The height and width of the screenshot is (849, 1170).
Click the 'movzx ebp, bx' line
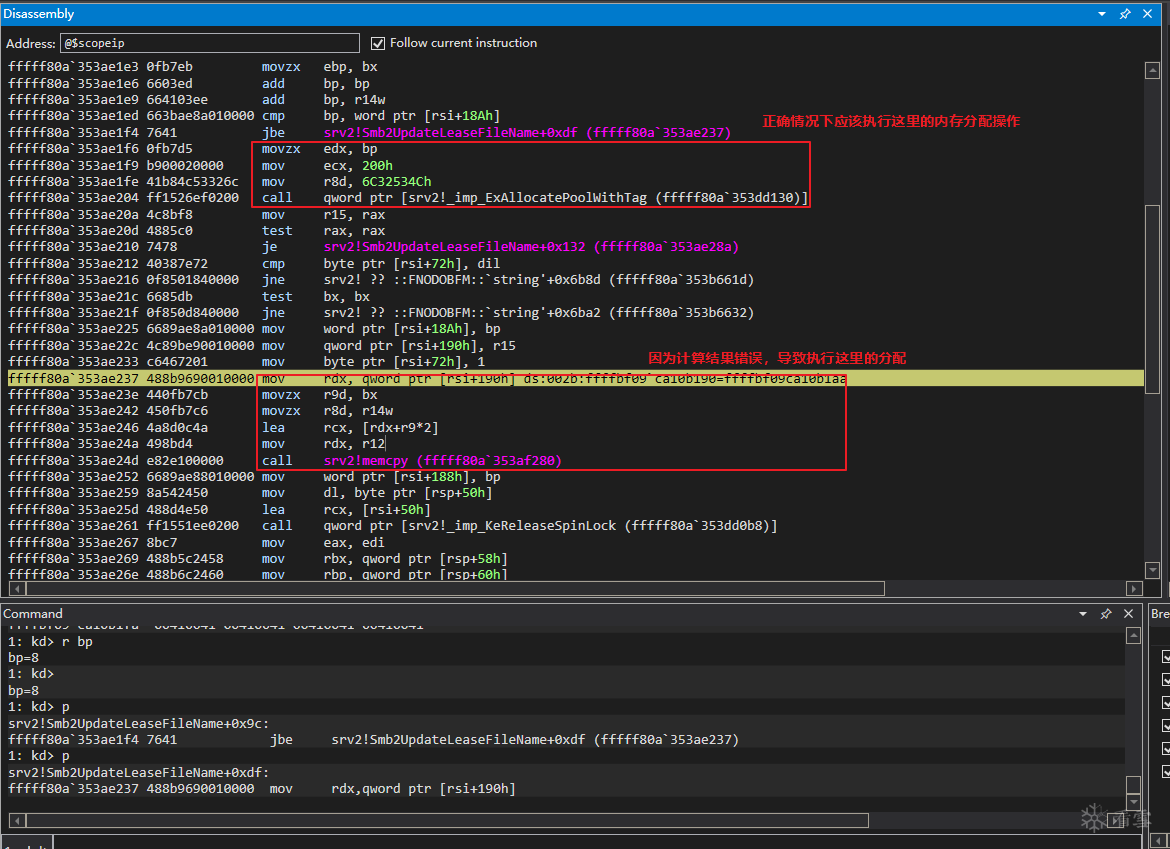(193, 67)
